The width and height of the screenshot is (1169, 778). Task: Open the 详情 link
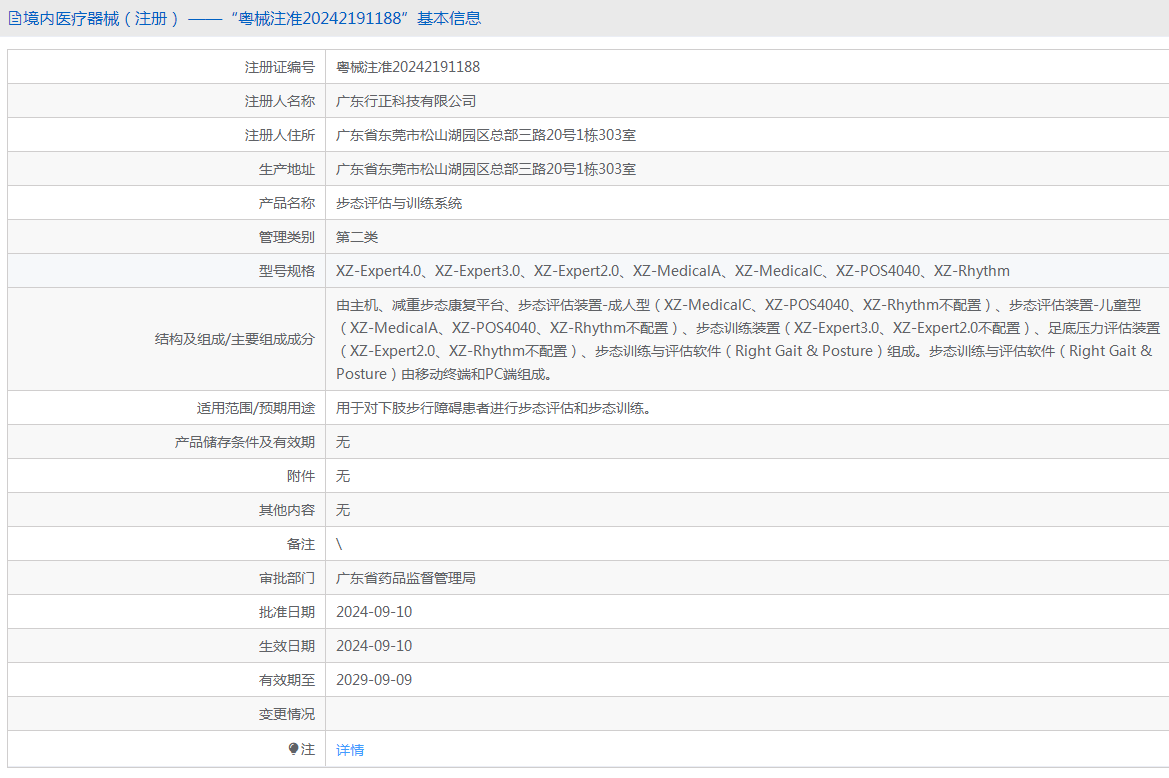point(350,750)
